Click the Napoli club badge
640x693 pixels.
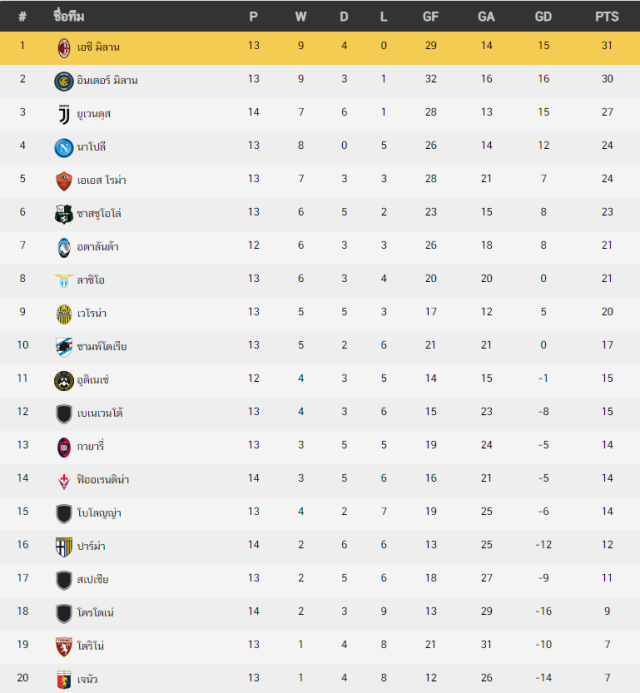(x=64, y=148)
